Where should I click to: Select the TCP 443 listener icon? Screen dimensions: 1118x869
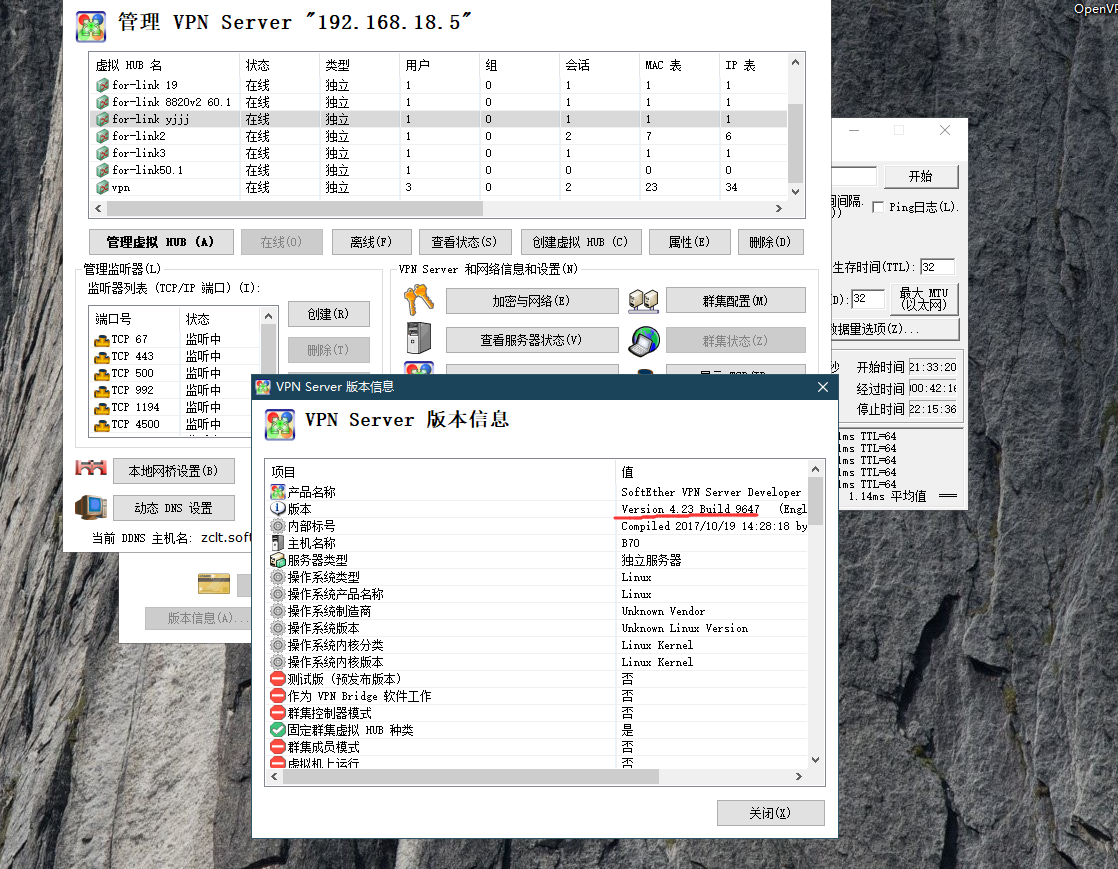tap(101, 356)
